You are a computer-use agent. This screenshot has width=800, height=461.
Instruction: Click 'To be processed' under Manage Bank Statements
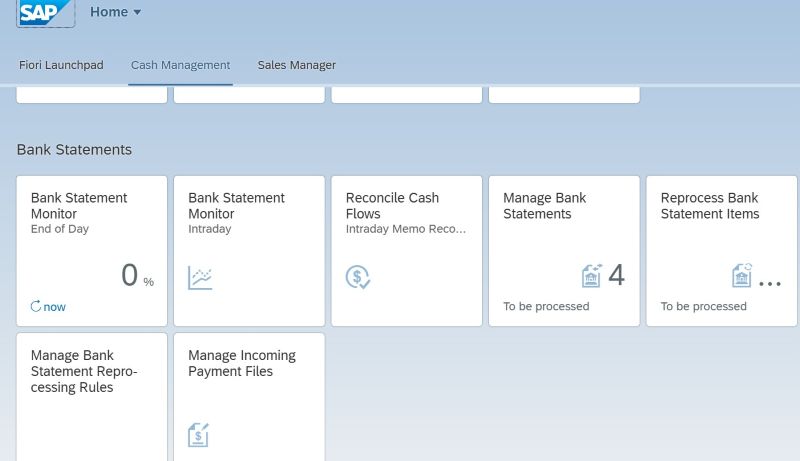click(x=546, y=306)
